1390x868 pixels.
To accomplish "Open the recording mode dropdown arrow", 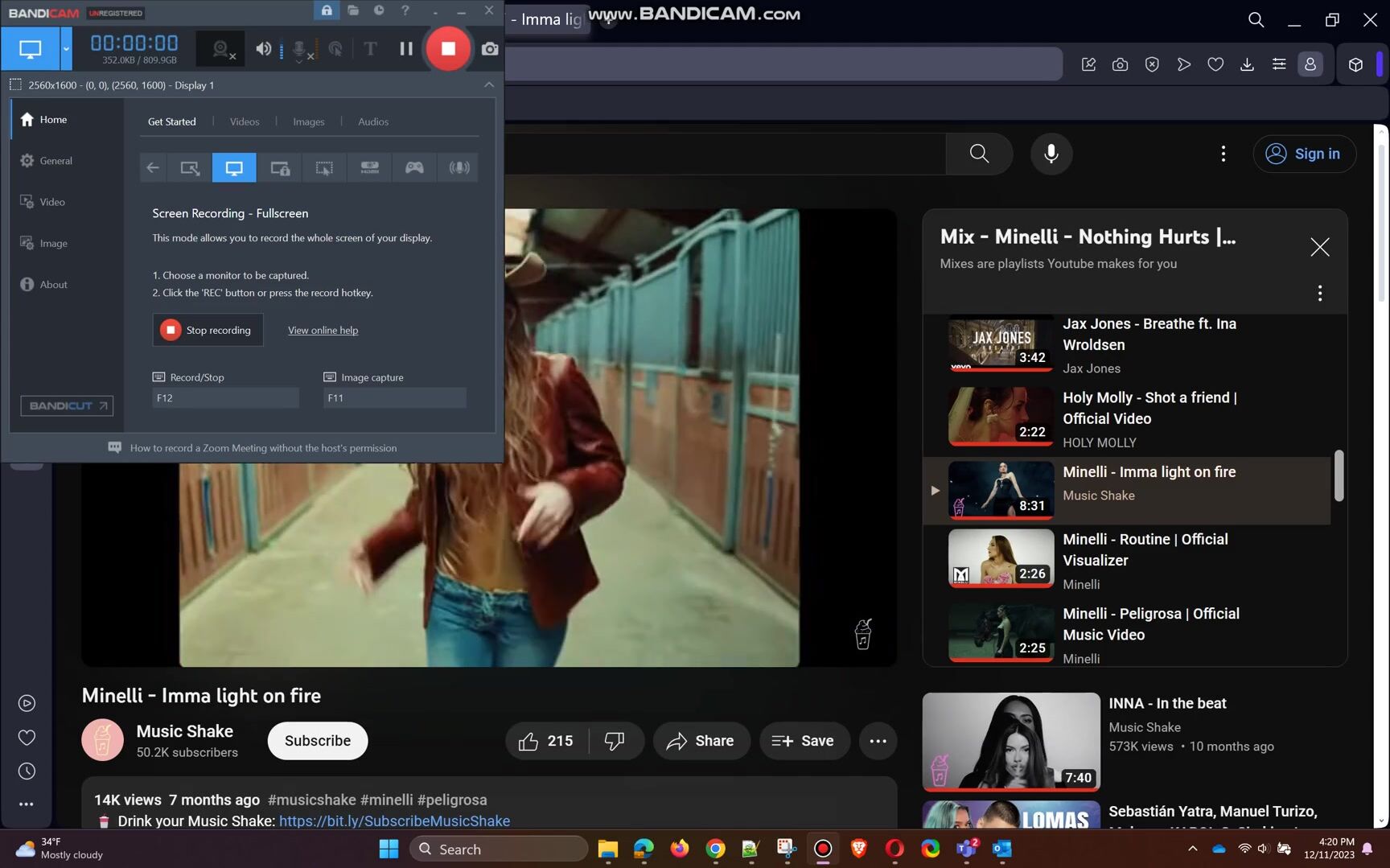I will click(x=66, y=49).
